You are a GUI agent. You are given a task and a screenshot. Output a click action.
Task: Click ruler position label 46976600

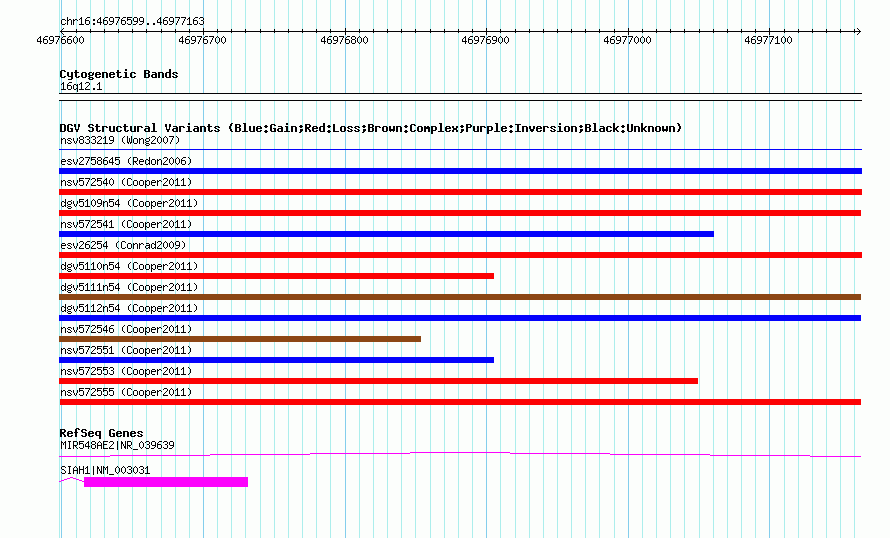point(60,40)
